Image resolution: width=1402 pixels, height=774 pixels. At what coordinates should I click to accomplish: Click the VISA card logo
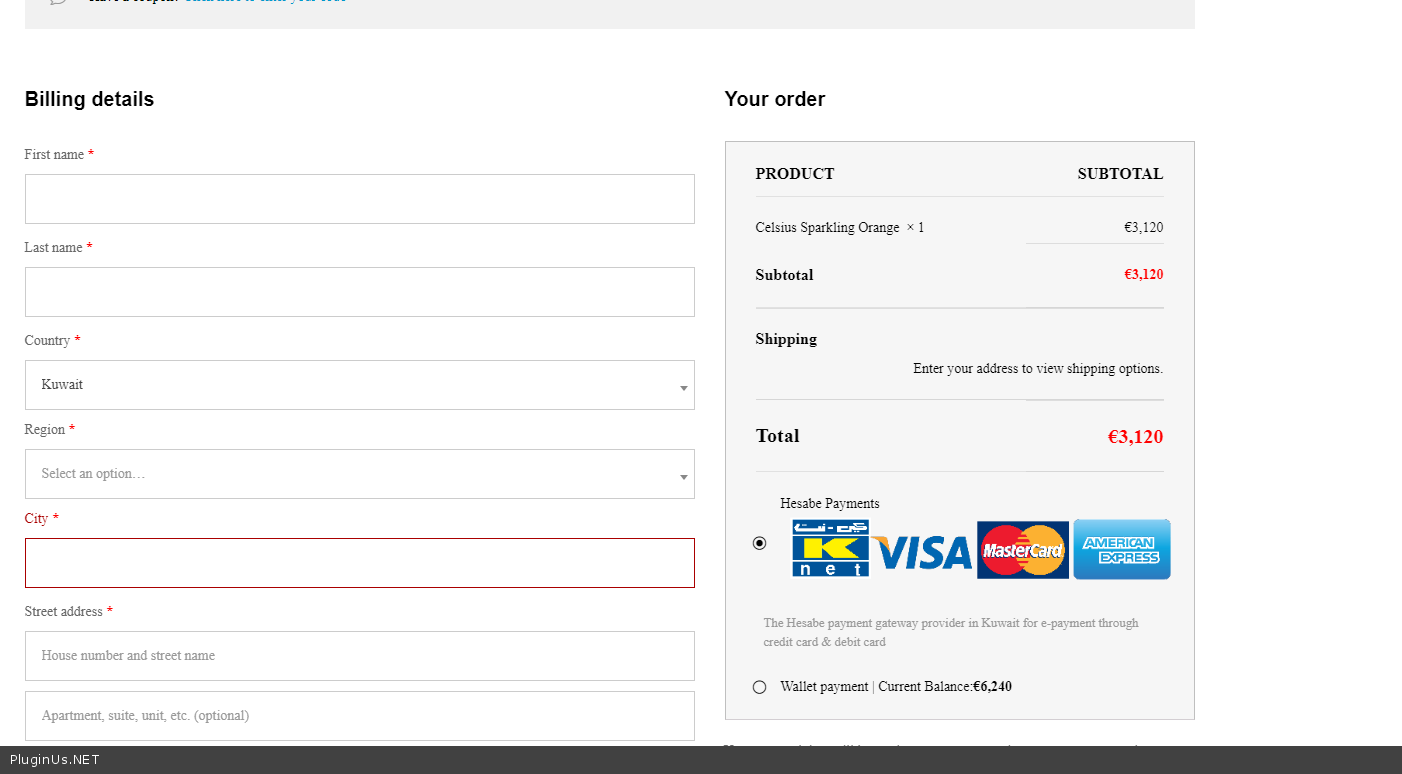pyautogui.click(x=922, y=552)
